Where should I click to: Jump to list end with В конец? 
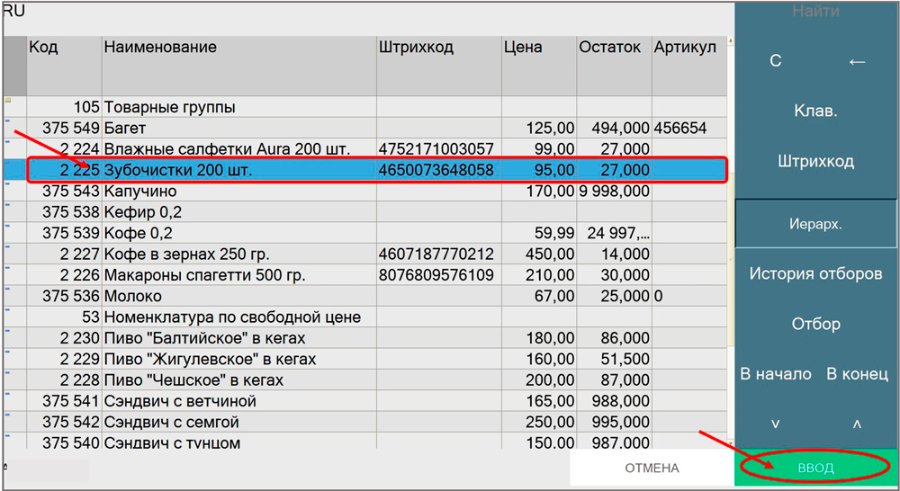[857, 374]
